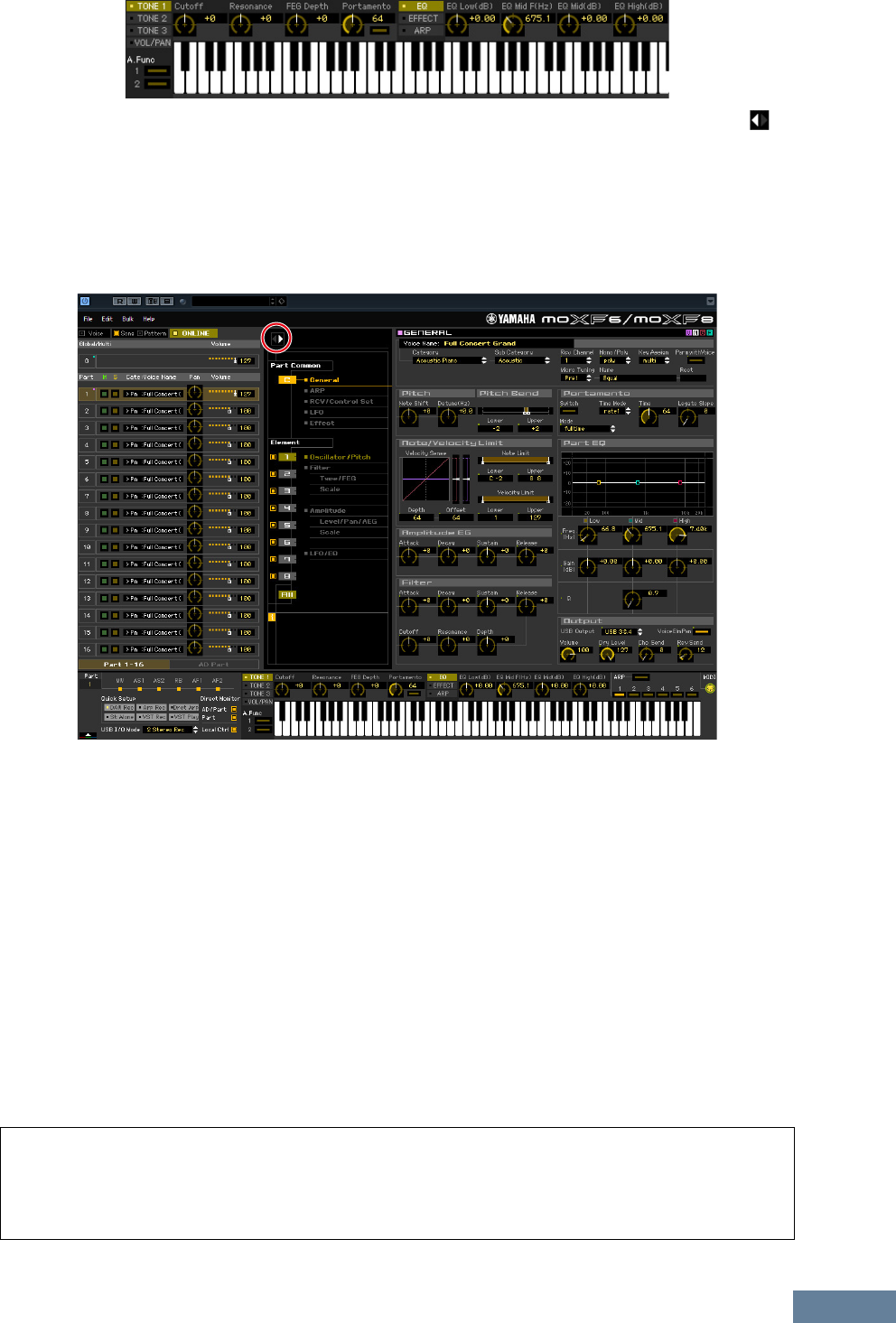Click the Output Volume knob
Viewport: 896px width, 1323px height.
tap(568, 655)
